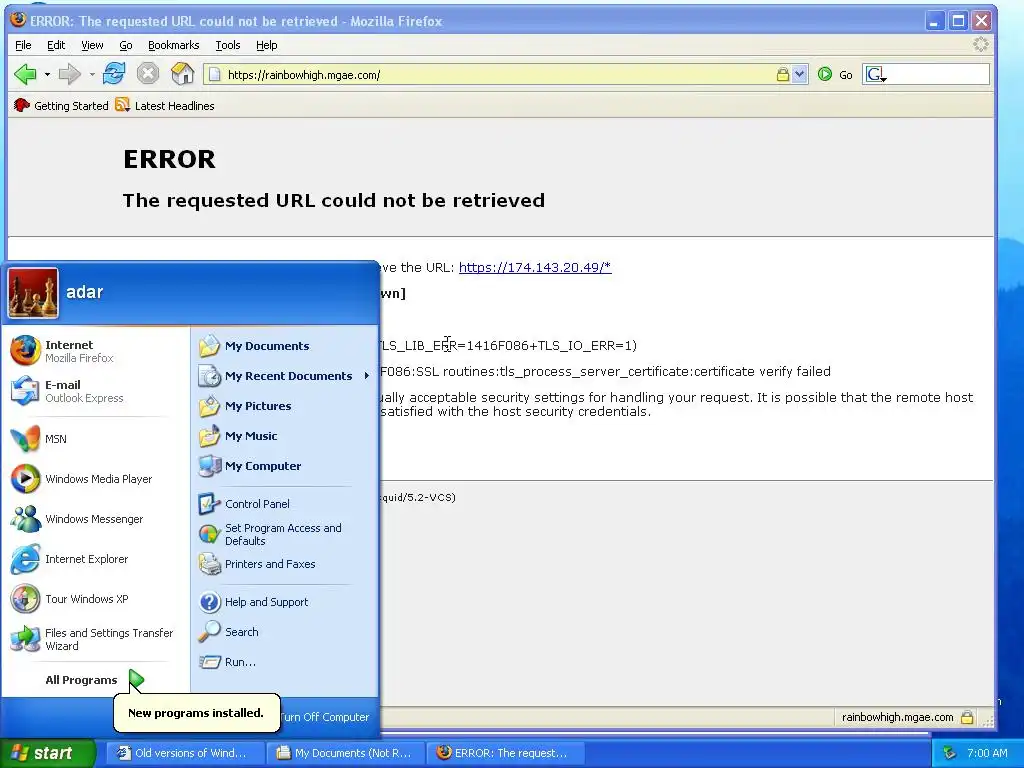Click the adar user picture

[33, 293]
